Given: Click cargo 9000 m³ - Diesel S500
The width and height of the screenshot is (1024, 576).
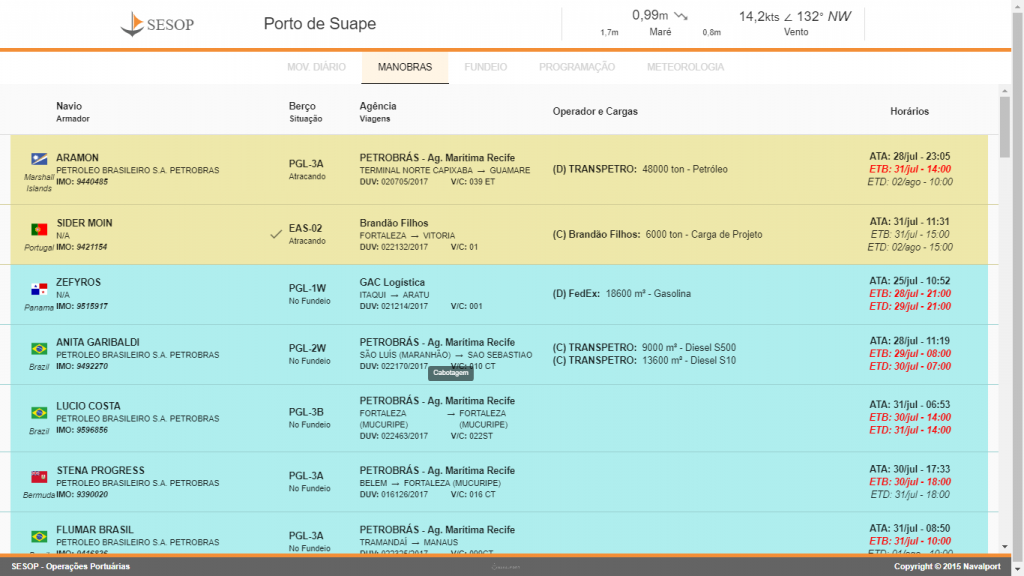Looking at the screenshot, I should [689, 347].
